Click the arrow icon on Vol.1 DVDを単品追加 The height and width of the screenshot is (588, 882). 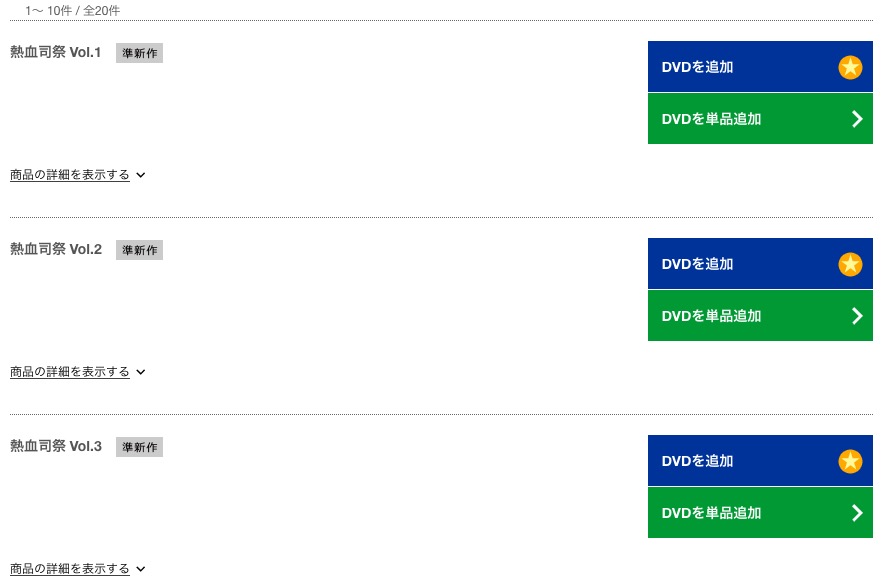pos(857,119)
